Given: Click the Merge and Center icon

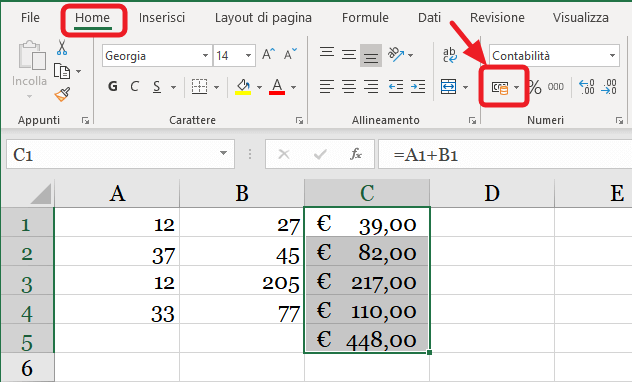Looking at the screenshot, I should 449,87.
